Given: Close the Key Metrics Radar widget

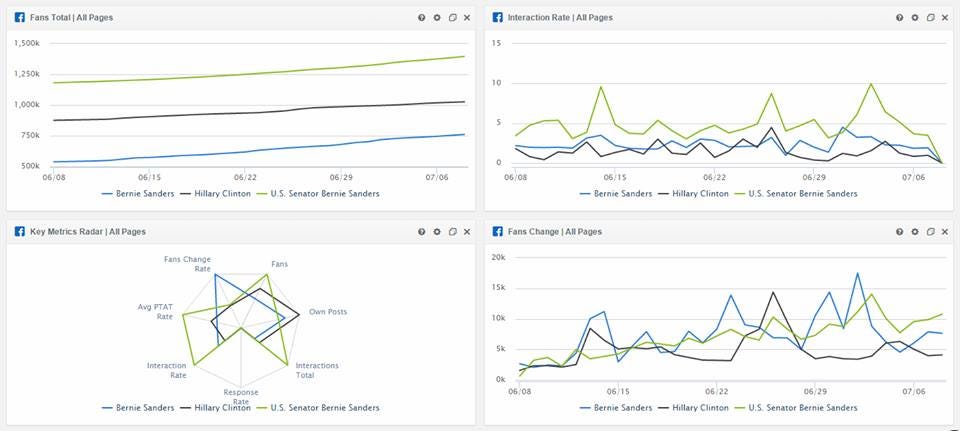Looking at the screenshot, I should (x=467, y=231).
